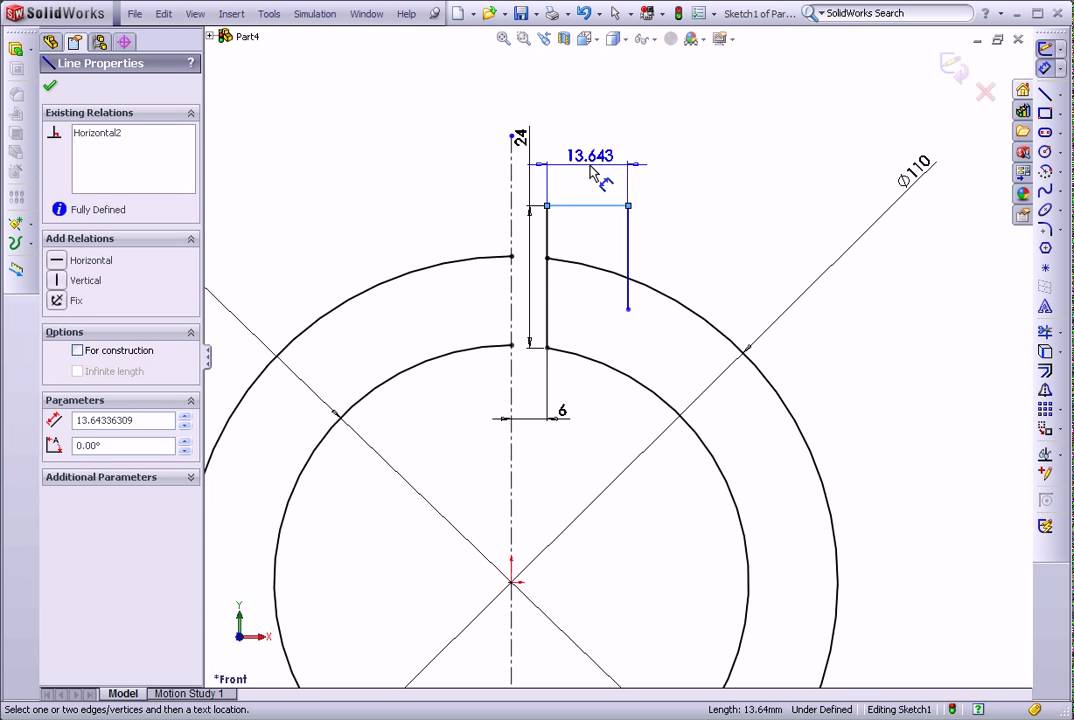The image size is (1074, 720).
Task: Toggle the For construction checkbox
Action: (77, 350)
